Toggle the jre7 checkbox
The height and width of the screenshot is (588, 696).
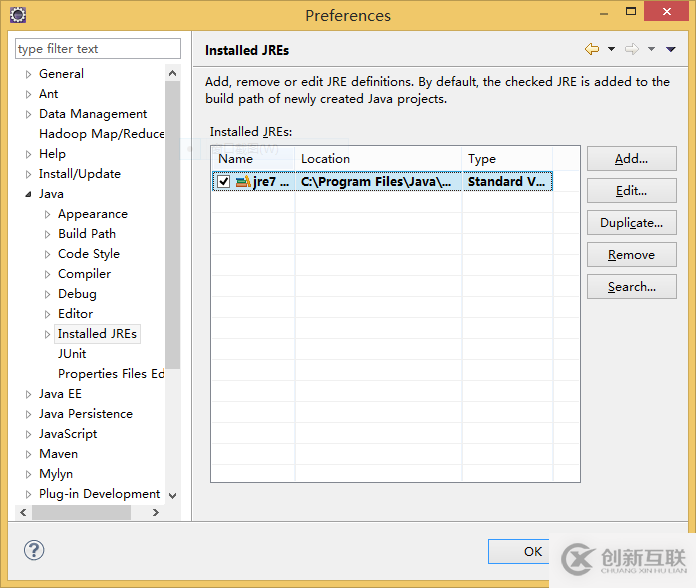(x=224, y=182)
